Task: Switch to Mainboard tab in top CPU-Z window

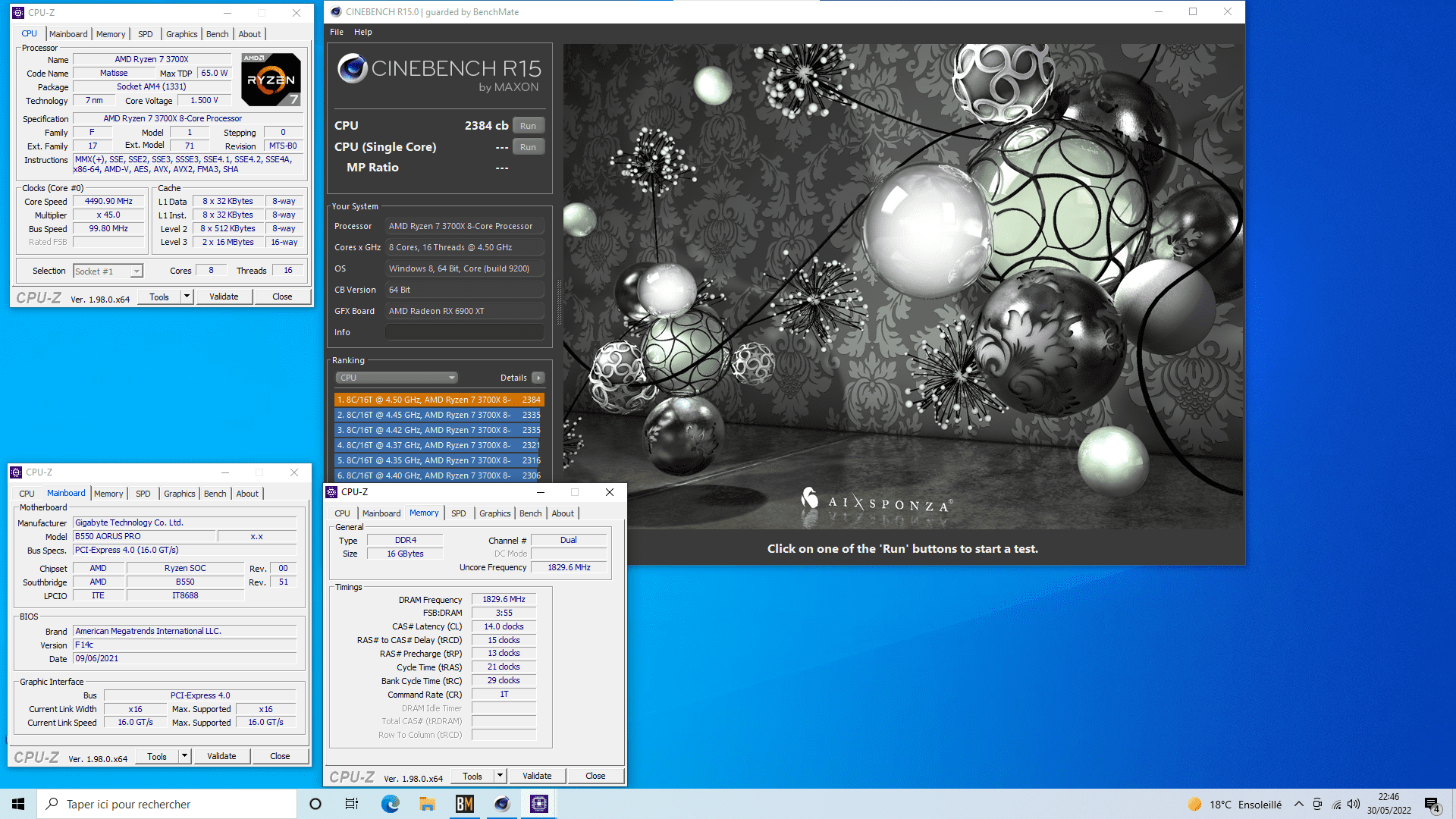Action: click(68, 34)
